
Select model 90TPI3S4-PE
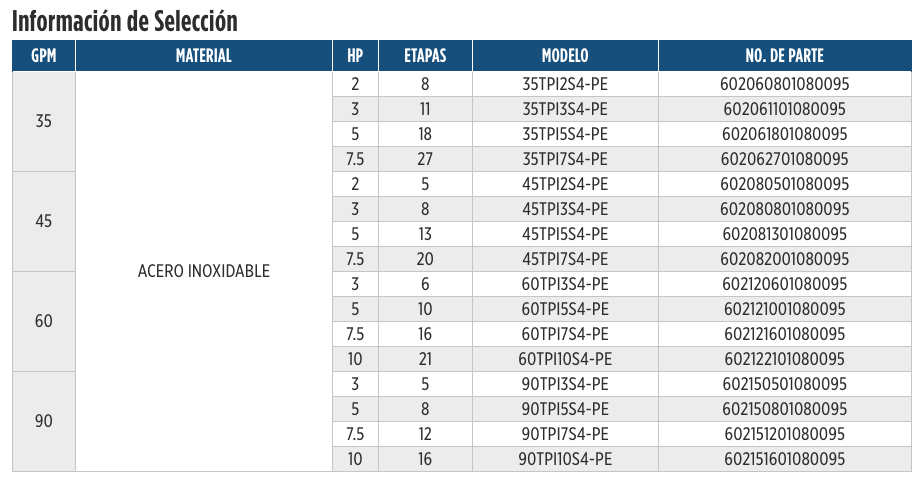[x=565, y=384]
